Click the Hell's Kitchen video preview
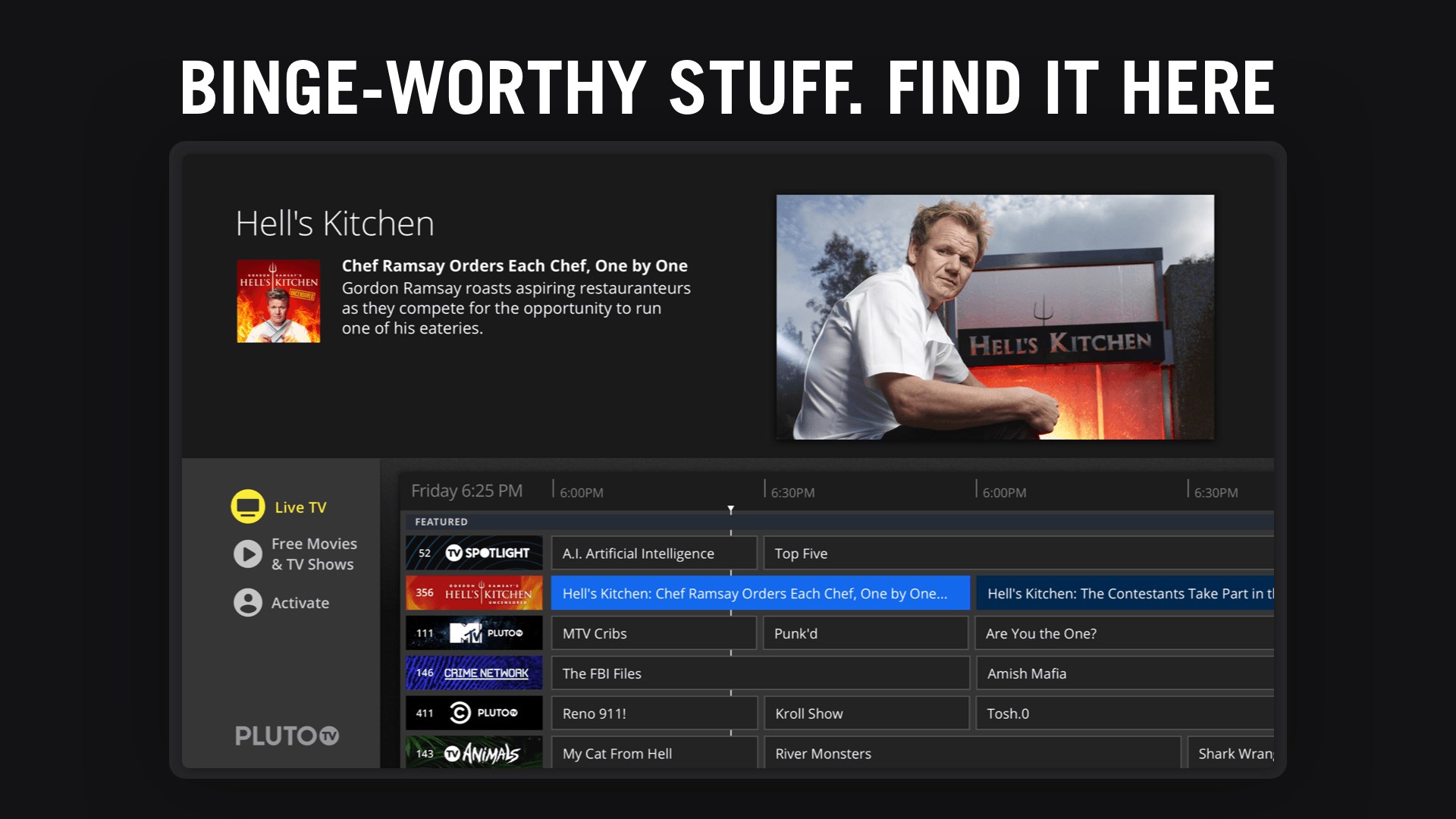The width and height of the screenshot is (1456, 819). (x=994, y=317)
